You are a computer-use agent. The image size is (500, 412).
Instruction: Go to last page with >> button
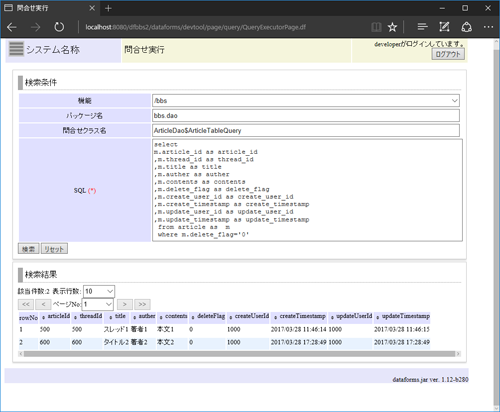pyautogui.click(x=142, y=304)
